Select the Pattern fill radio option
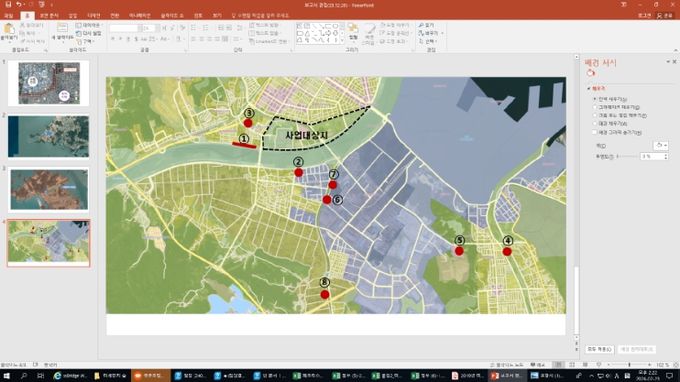This screenshot has width=680, height=382. (x=595, y=124)
